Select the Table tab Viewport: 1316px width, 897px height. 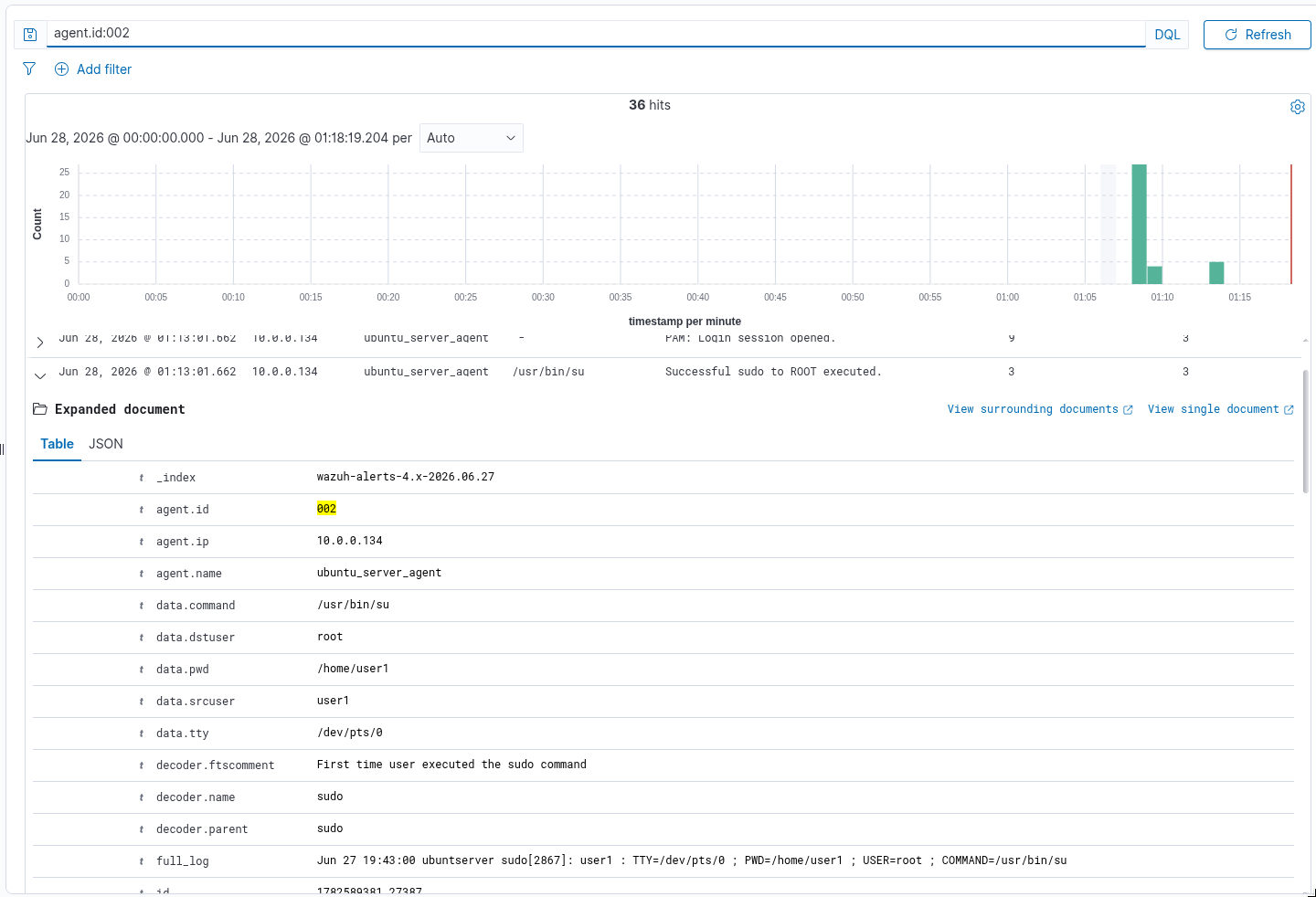(57, 444)
